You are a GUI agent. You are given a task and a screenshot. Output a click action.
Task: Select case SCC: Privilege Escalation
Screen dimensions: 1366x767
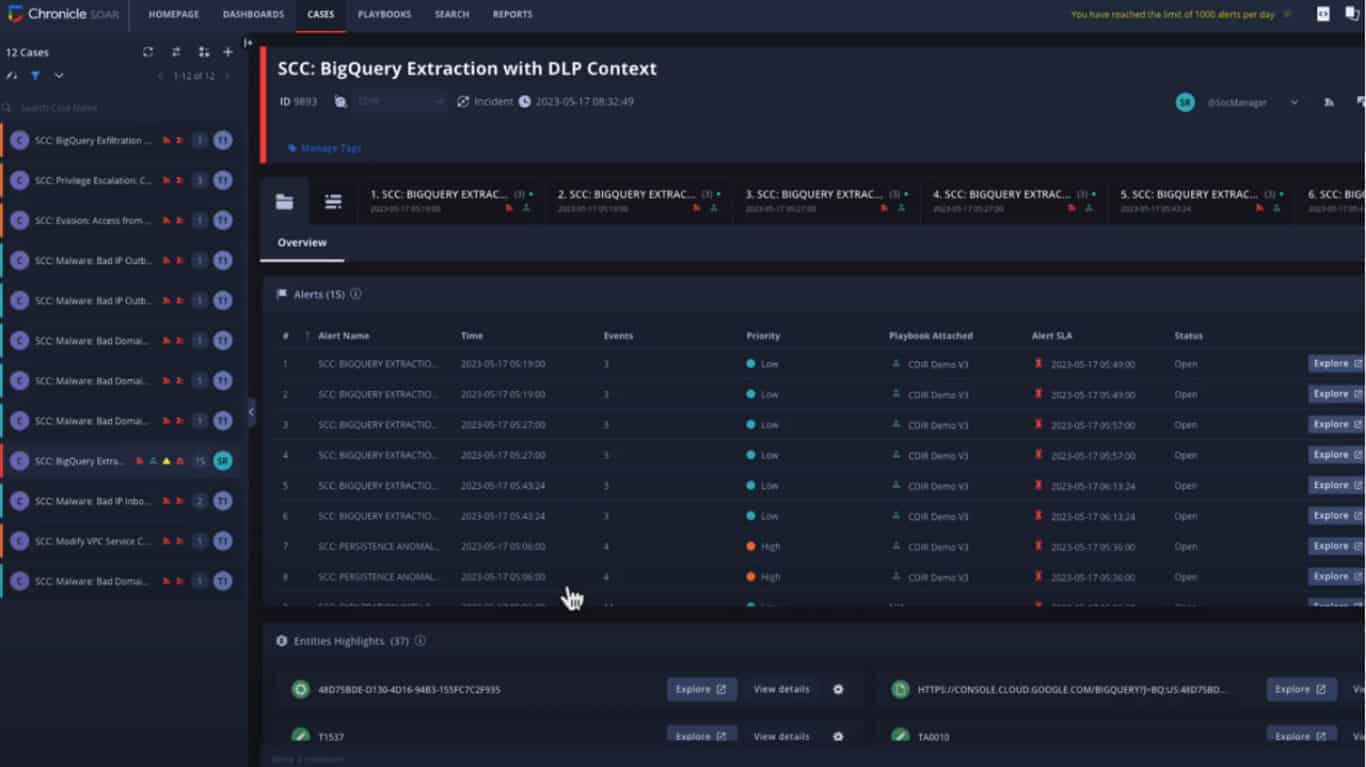pos(121,181)
